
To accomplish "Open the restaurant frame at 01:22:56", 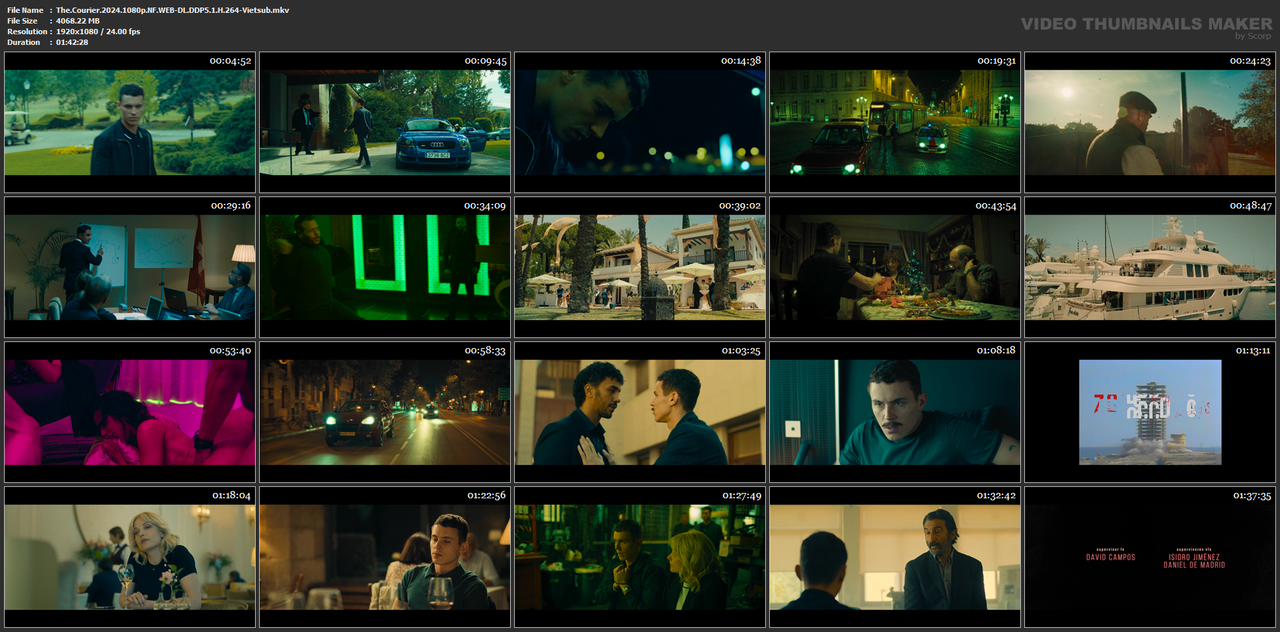I will tap(385, 557).
